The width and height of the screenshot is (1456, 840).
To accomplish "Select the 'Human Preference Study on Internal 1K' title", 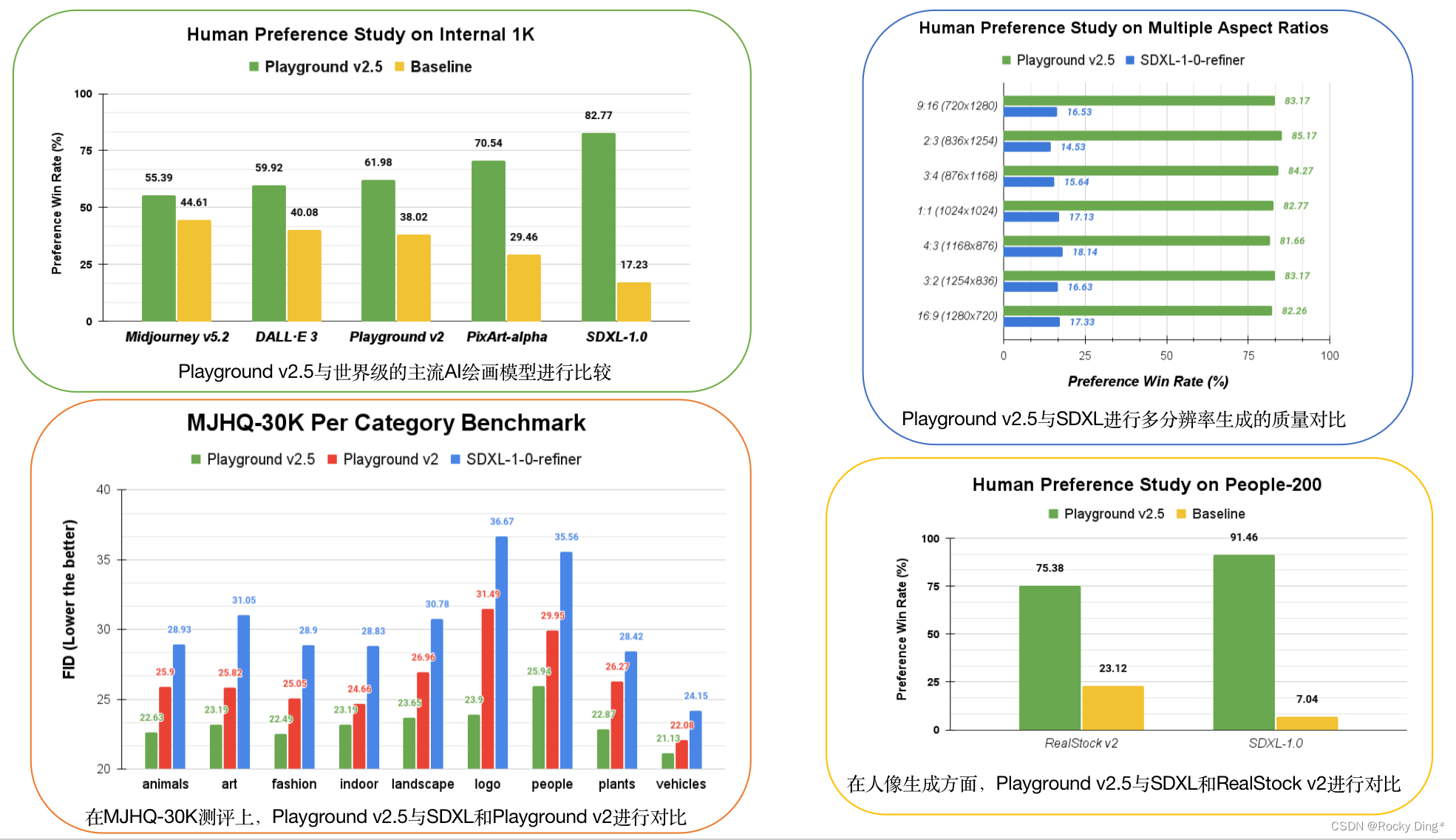I will (x=361, y=35).
